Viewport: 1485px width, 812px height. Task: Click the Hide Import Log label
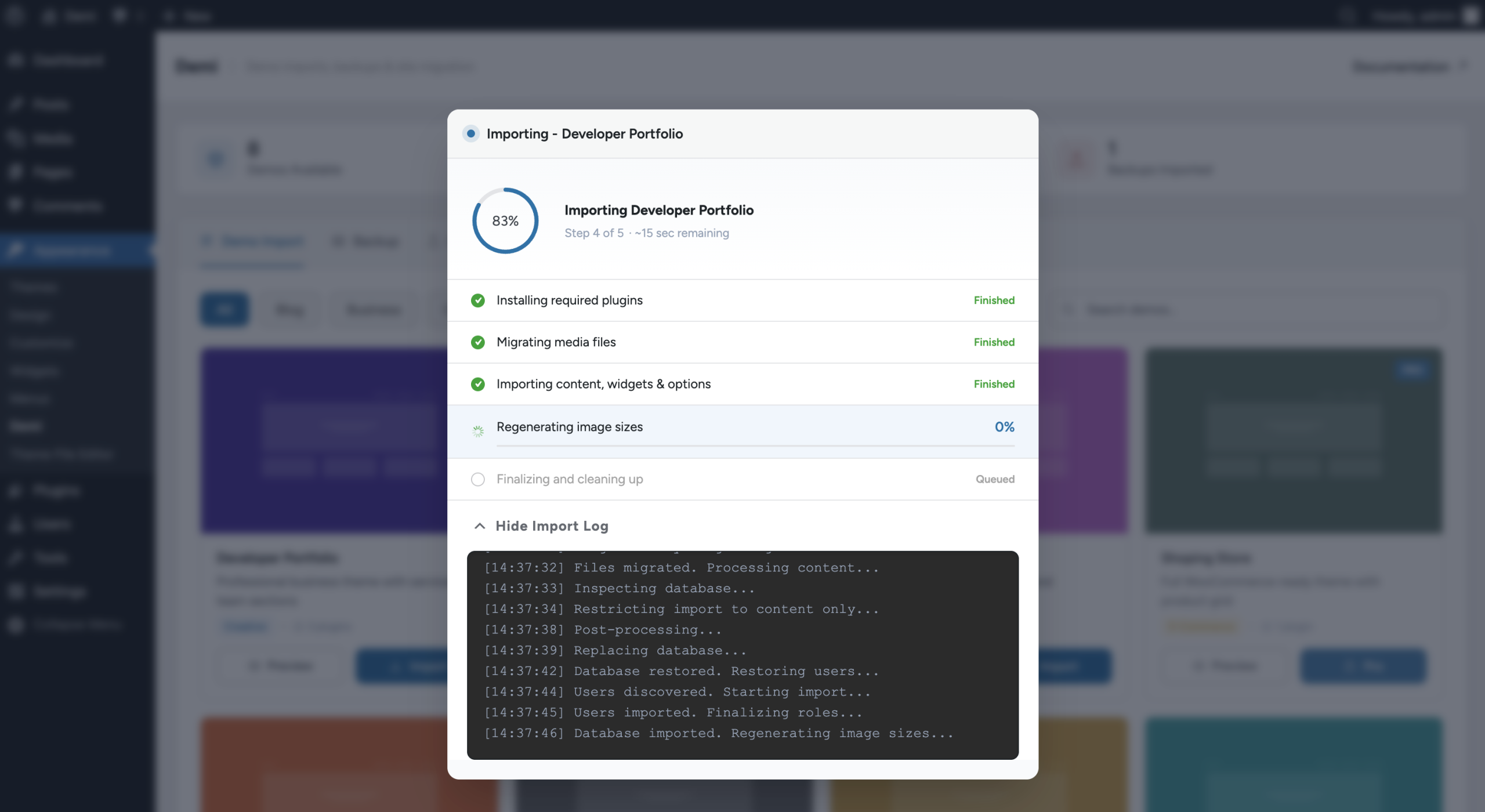tap(552, 526)
